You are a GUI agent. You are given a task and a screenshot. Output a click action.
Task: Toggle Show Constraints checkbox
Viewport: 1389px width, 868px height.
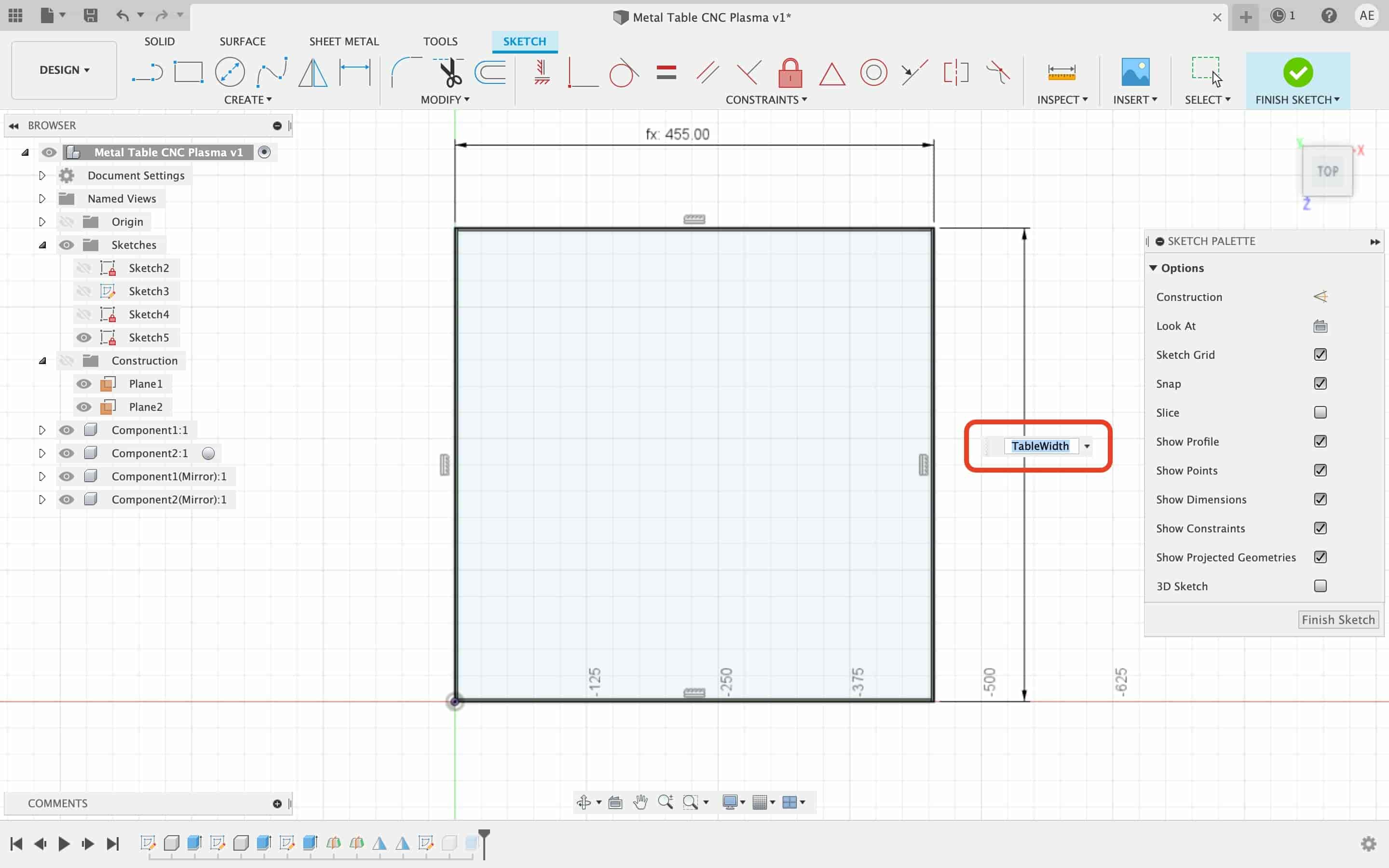(1320, 528)
